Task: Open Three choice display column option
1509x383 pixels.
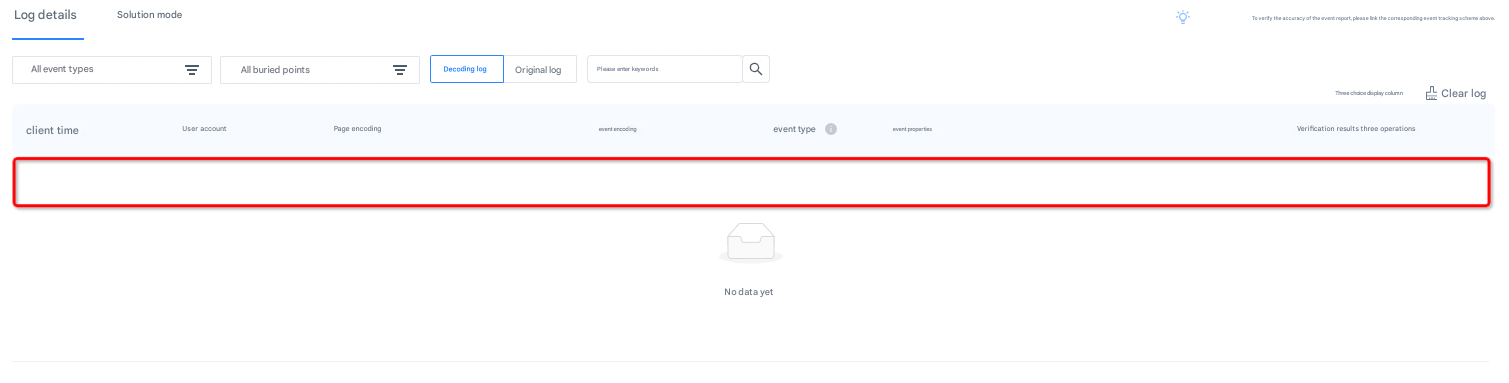Action: click(x=1369, y=93)
